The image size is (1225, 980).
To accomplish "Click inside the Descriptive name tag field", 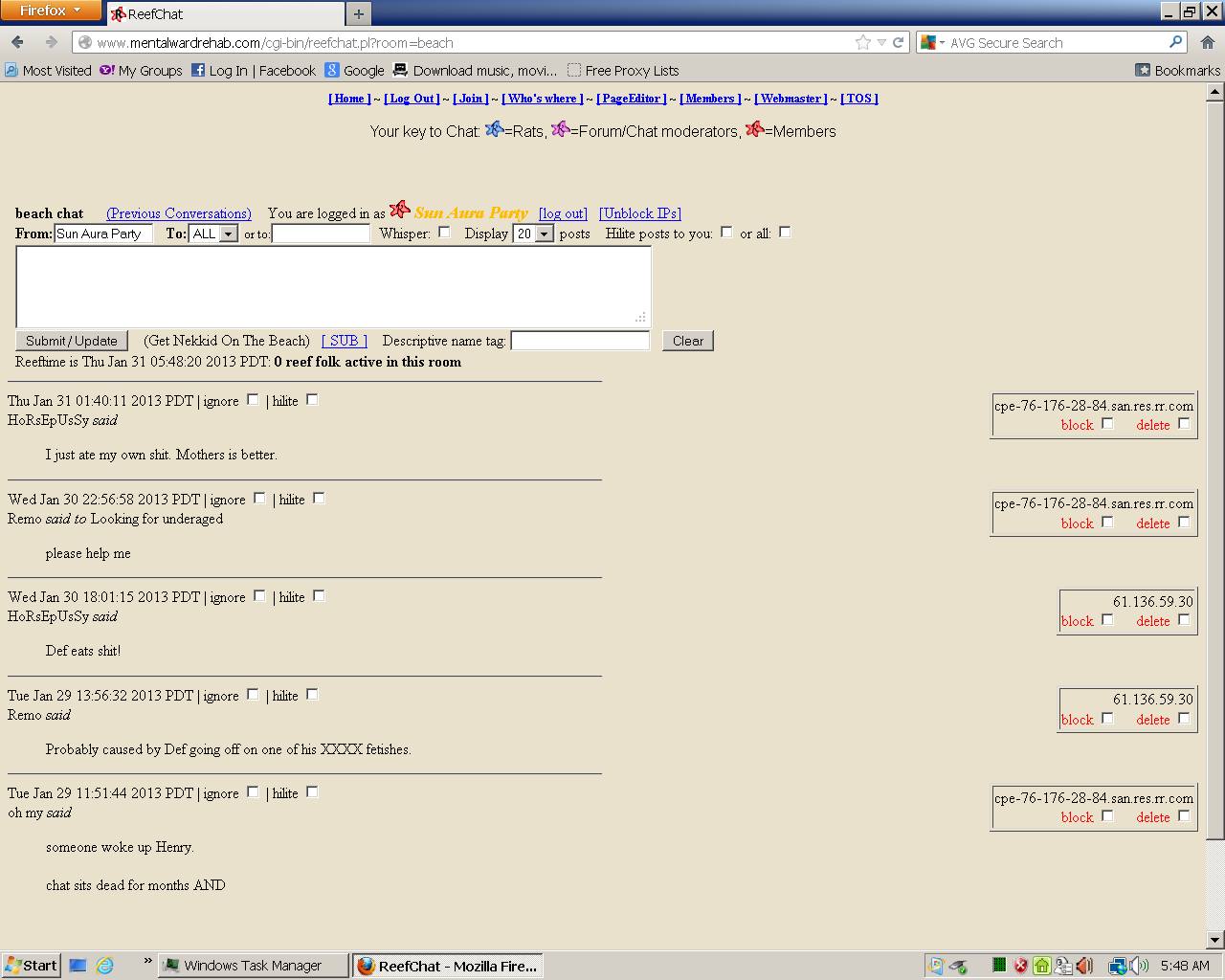I will (580, 341).
